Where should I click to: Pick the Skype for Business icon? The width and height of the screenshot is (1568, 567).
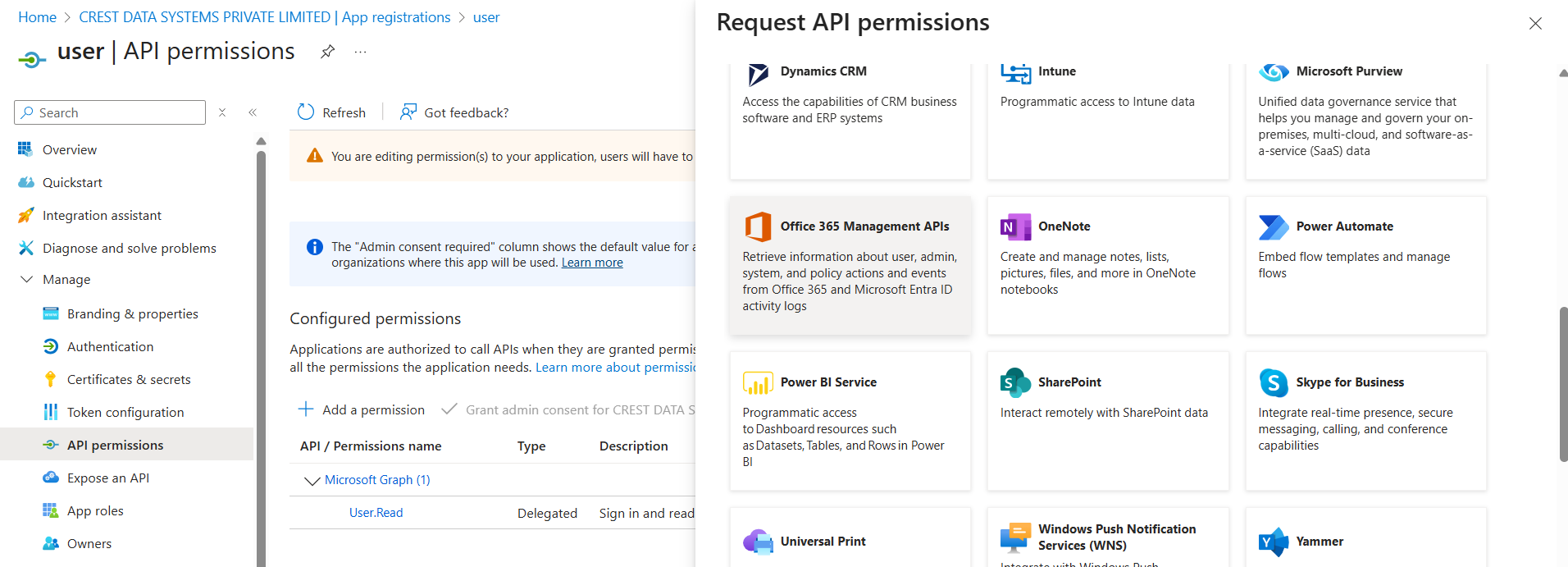pyautogui.click(x=1273, y=382)
